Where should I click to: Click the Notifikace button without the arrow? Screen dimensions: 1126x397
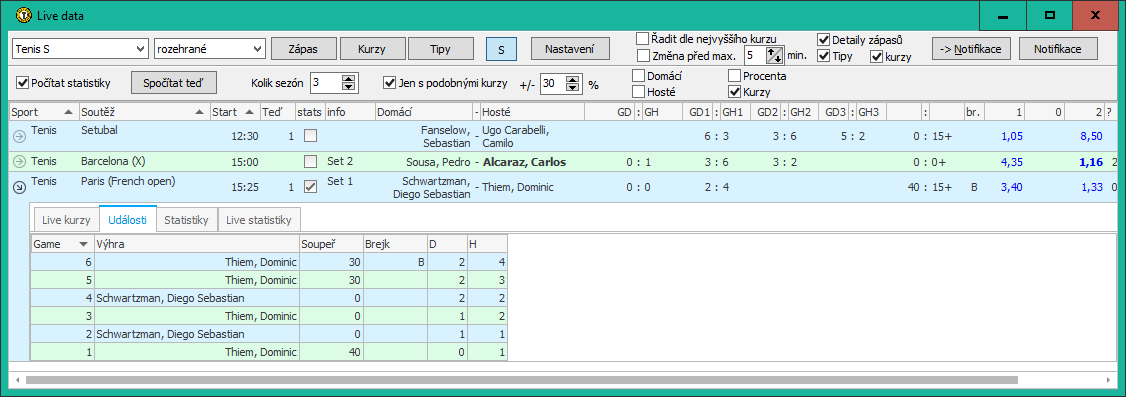pos(1058,49)
